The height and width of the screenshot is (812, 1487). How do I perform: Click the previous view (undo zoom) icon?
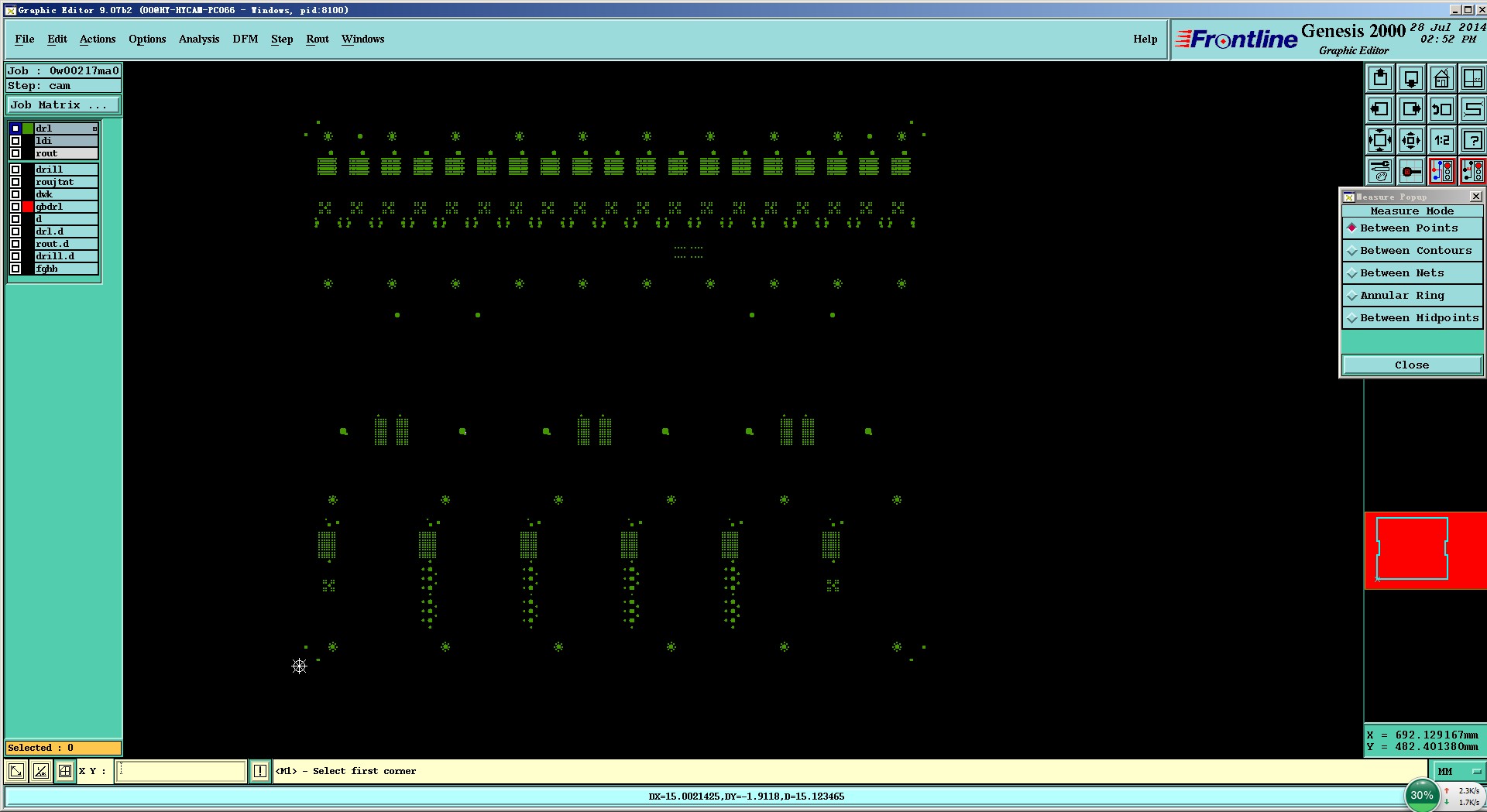coord(1441,109)
